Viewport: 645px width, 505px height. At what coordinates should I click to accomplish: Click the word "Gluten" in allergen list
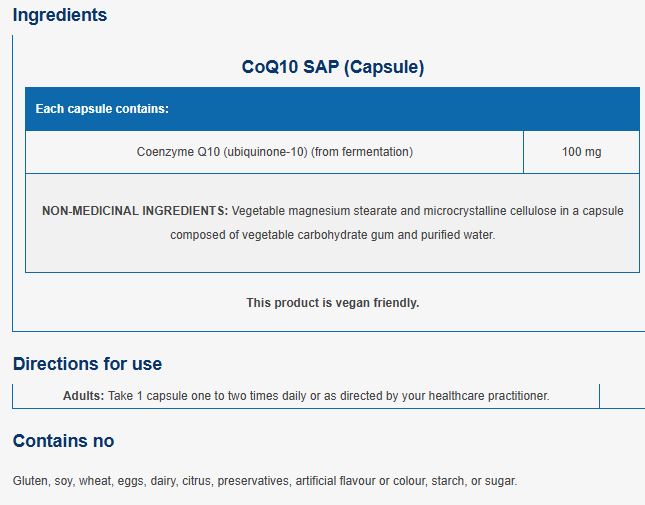pos(30,481)
